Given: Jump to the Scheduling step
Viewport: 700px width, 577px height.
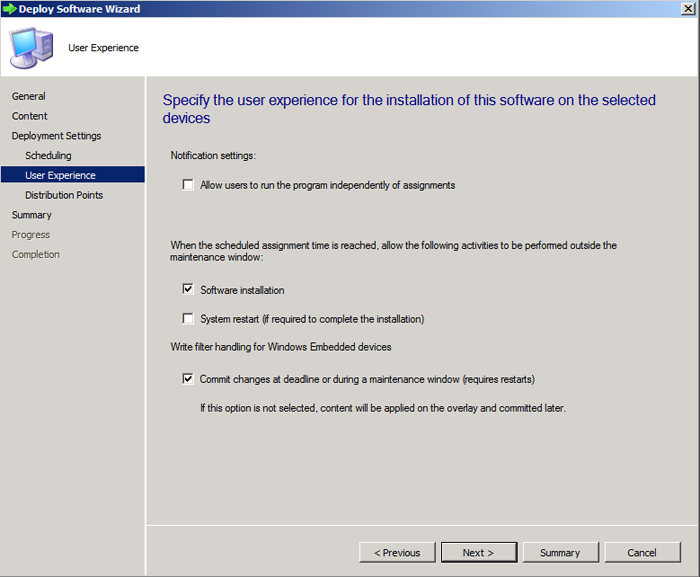Looking at the screenshot, I should coord(48,156).
